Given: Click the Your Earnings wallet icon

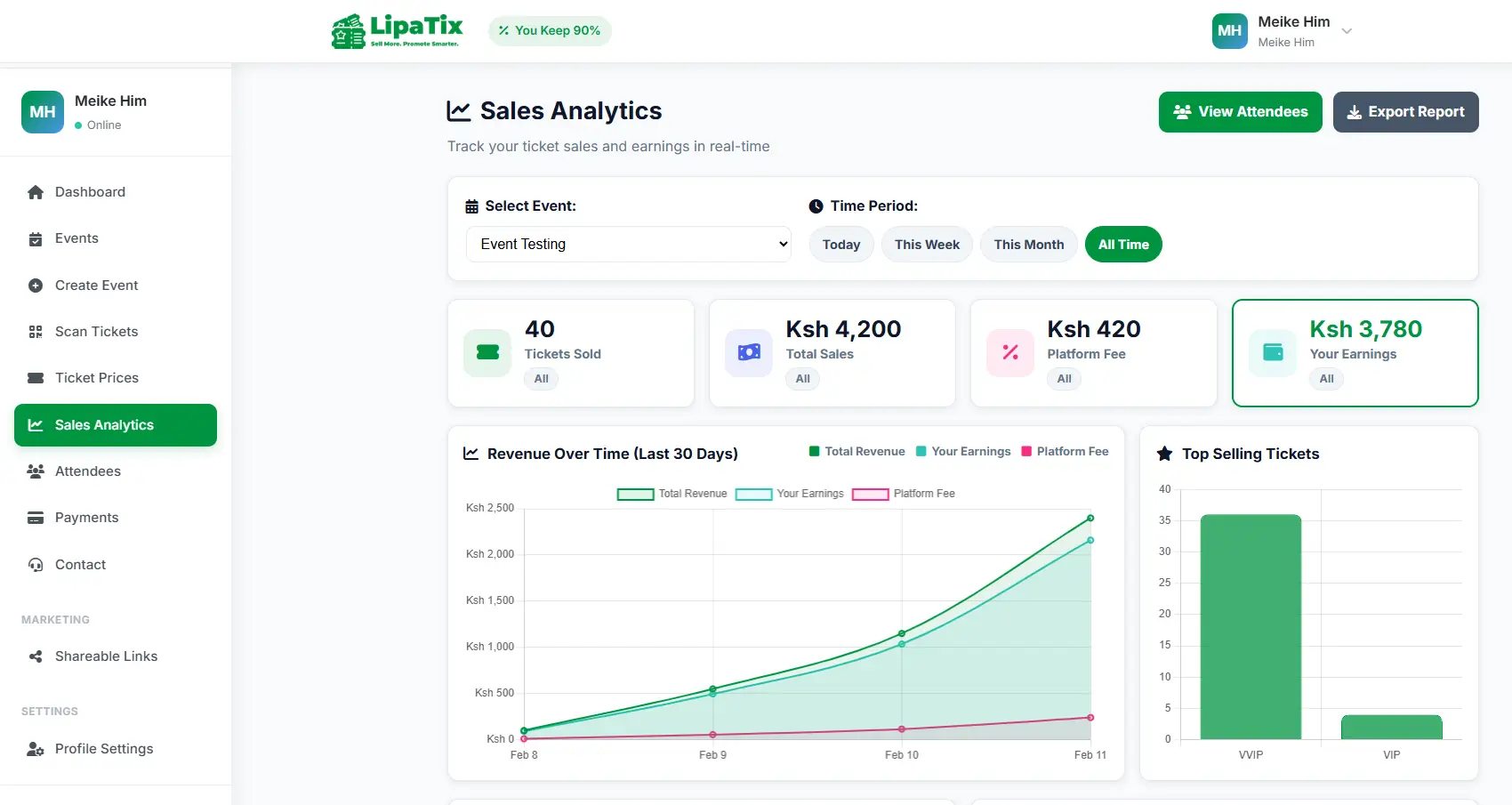Looking at the screenshot, I should pyautogui.click(x=1273, y=352).
